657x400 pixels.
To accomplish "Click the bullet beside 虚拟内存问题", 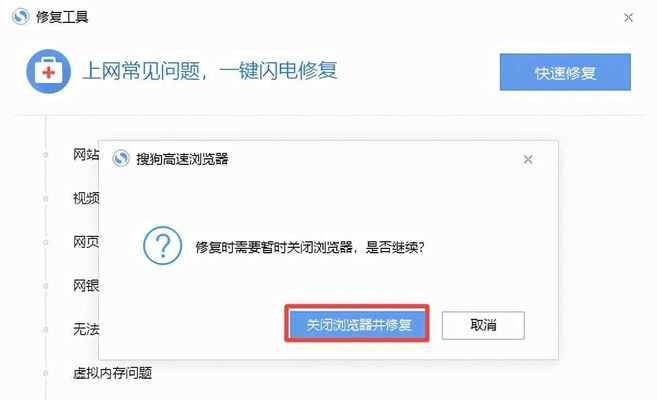I will 45,373.
